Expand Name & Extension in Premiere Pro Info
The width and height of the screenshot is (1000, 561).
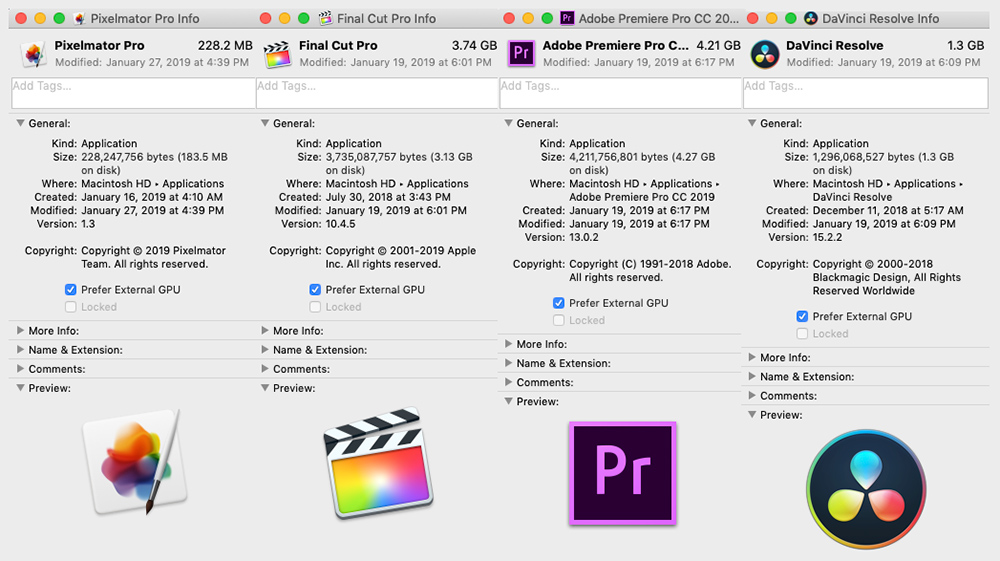[508, 363]
